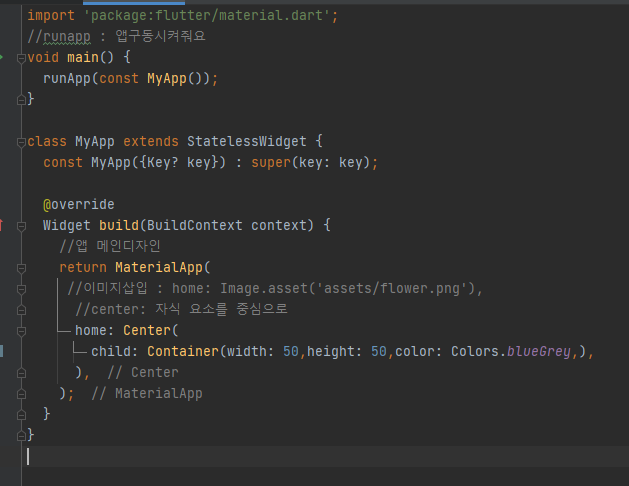
Task: Click const before the MyApp constructor
Action: pos(63,162)
